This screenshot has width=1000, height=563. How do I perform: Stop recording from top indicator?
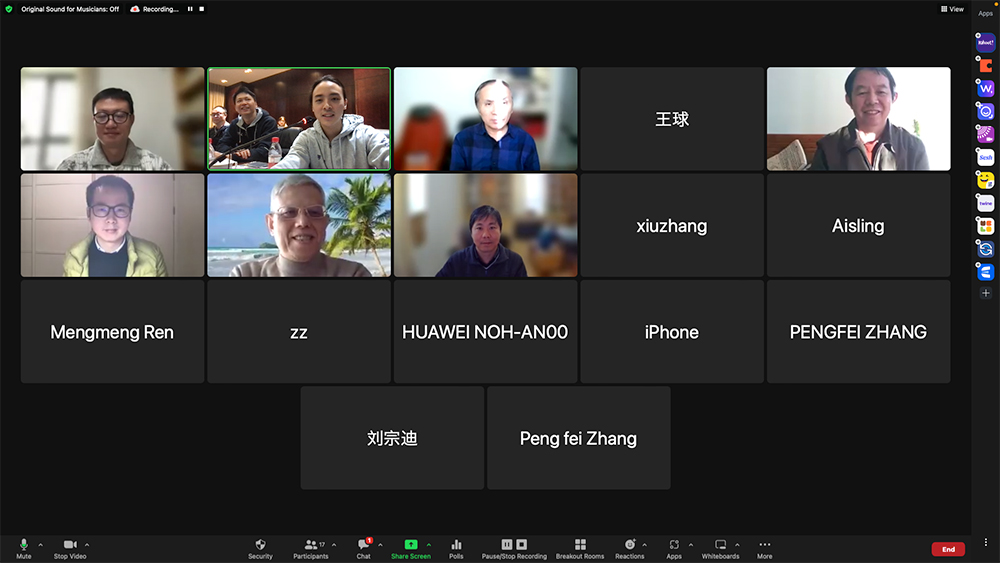[202, 9]
